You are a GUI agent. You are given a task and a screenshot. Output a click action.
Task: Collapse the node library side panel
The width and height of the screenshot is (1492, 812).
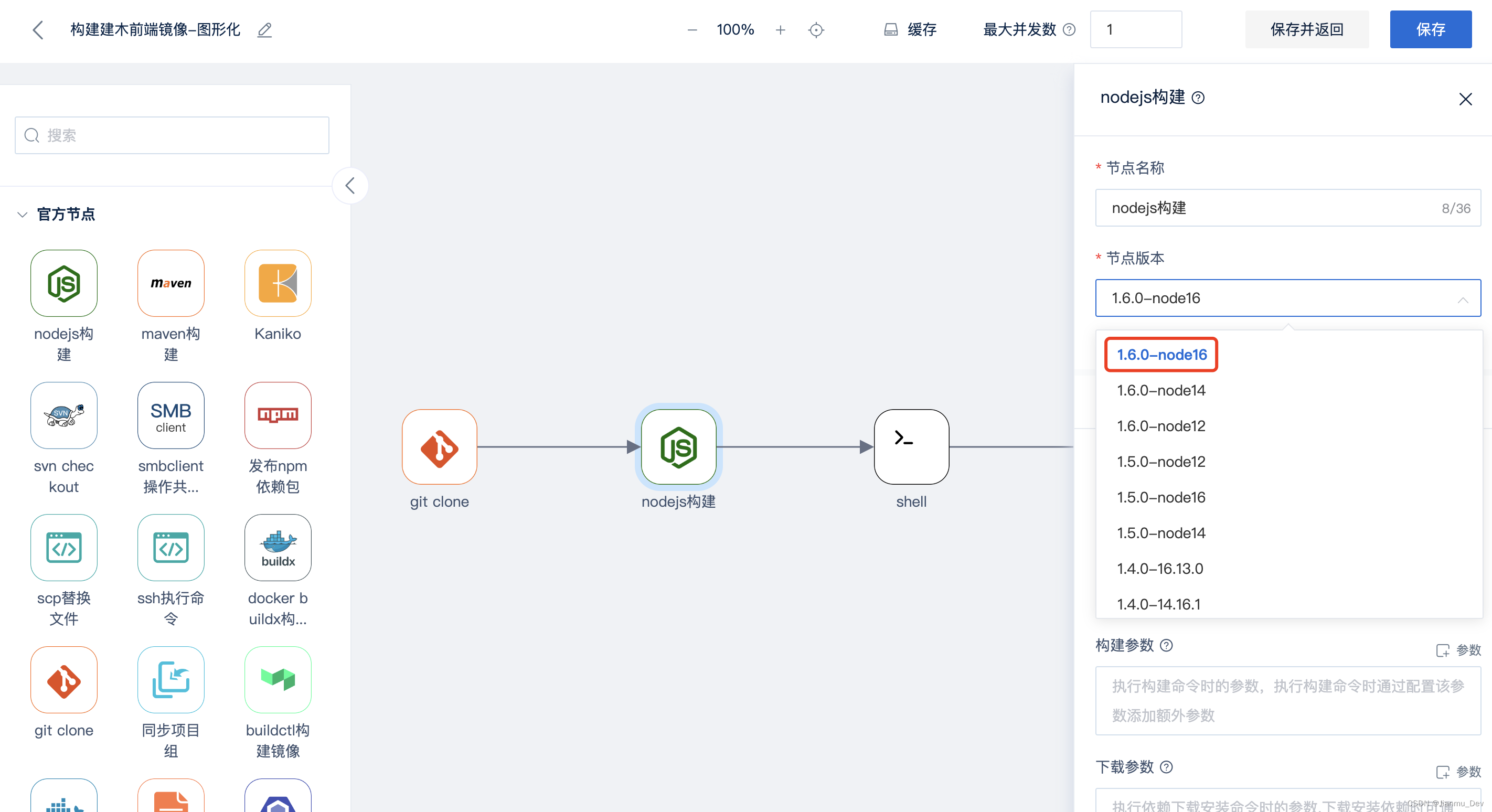coord(350,185)
